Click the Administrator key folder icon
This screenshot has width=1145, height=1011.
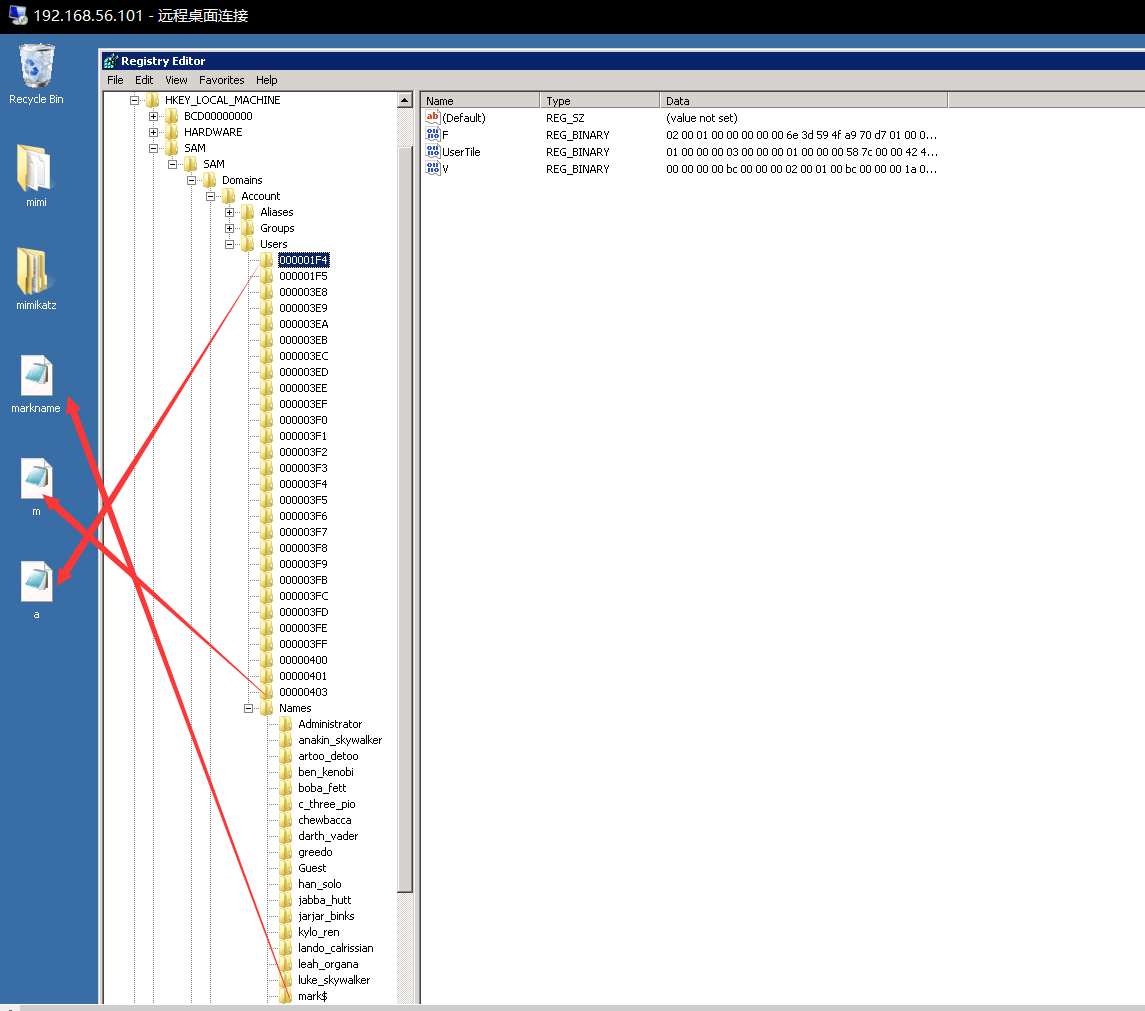coord(286,725)
